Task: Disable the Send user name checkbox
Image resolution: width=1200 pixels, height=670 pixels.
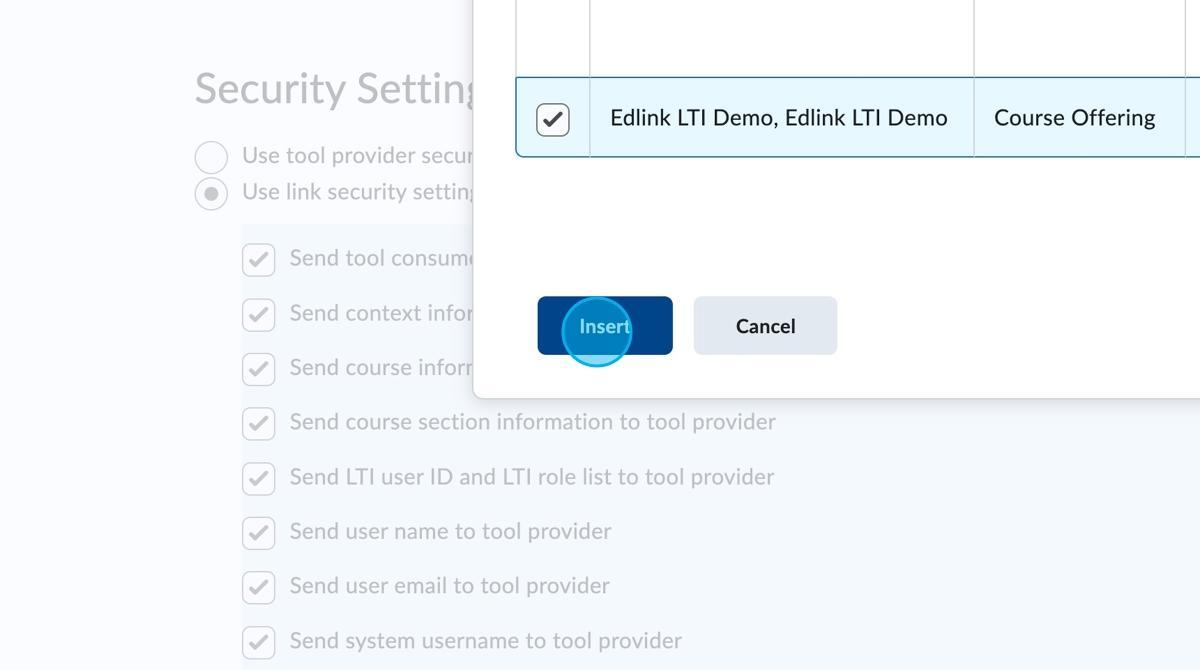Action: (x=258, y=532)
